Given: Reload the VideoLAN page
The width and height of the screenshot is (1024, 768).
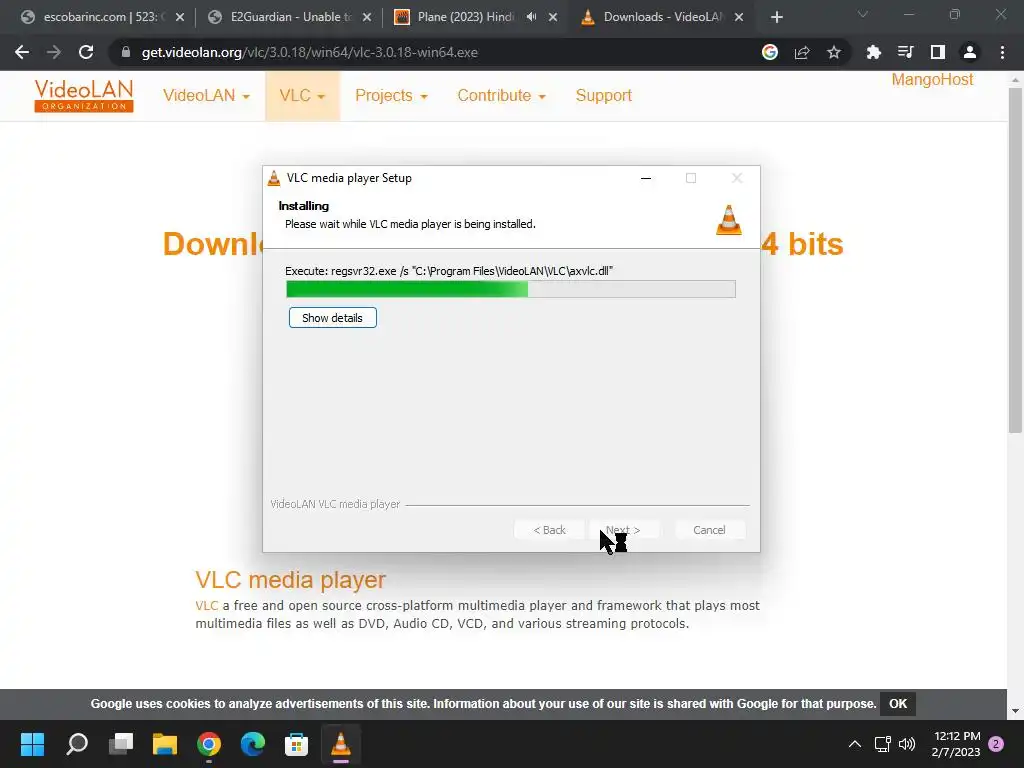Looking at the screenshot, I should coord(86,52).
